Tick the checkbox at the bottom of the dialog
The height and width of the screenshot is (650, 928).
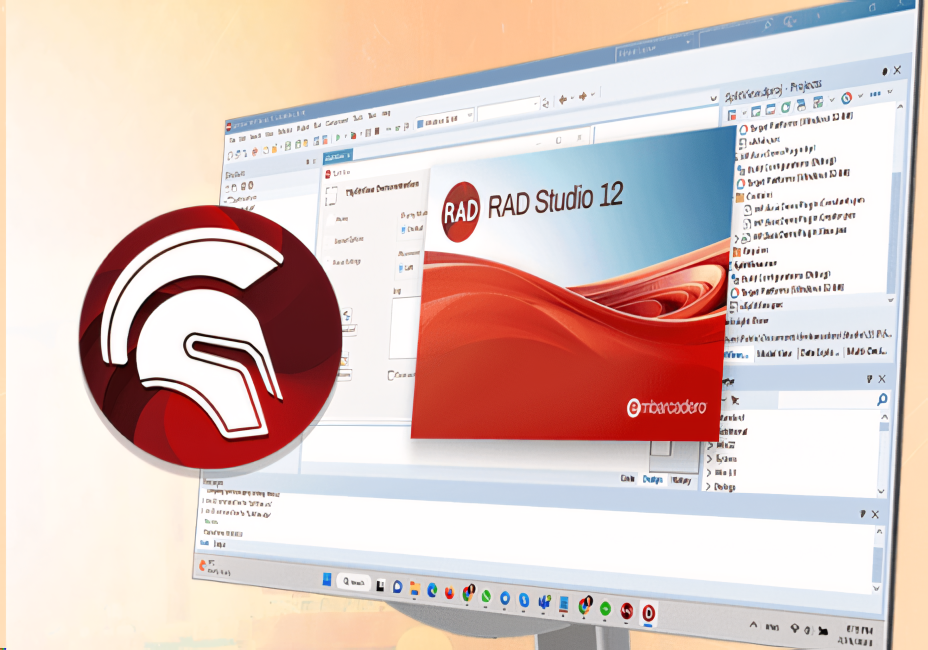(x=391, y=375)
